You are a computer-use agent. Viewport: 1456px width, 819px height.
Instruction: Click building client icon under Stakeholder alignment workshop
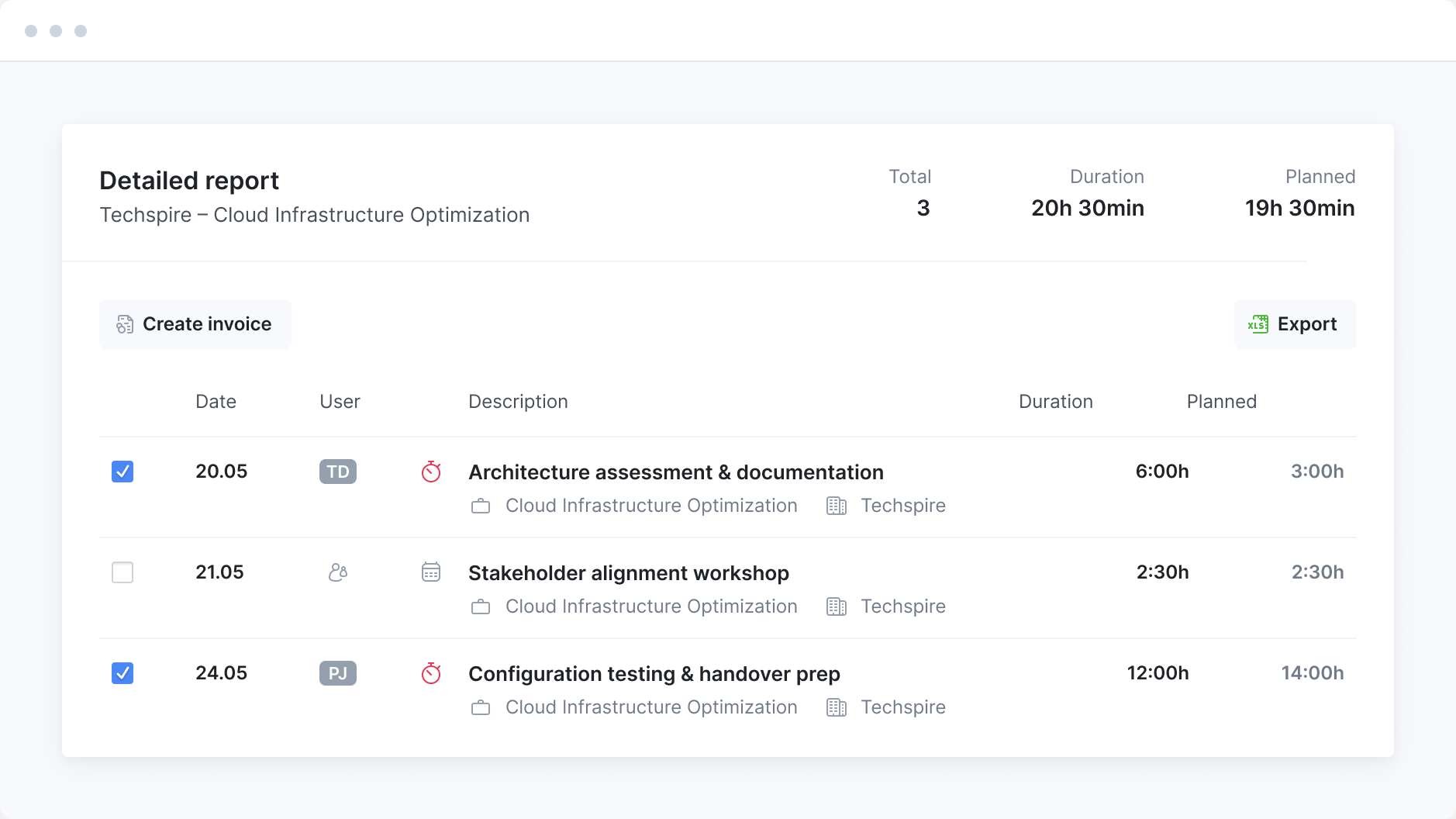[837, 607]
